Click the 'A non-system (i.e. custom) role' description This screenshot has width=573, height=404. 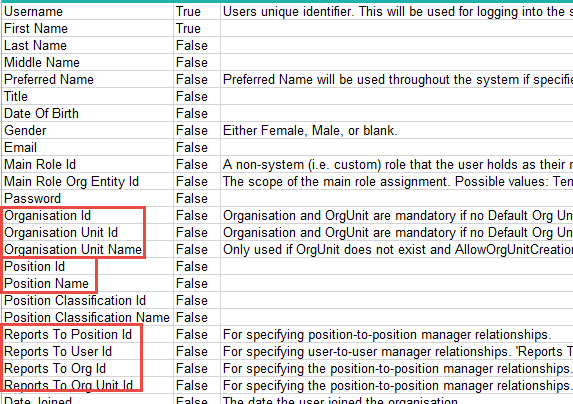pyautogui.click(x=397, y=164)
